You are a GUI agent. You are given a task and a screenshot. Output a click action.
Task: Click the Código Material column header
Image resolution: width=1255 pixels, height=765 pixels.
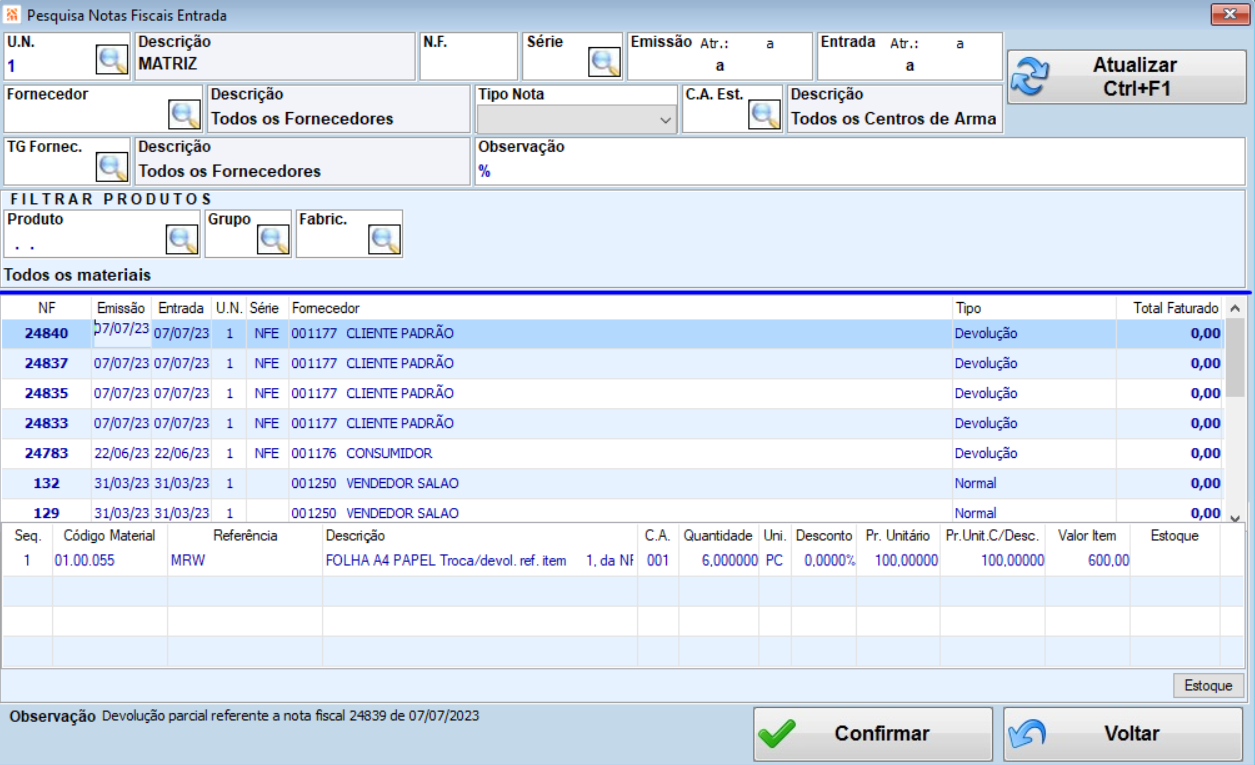[x=110, y=536]
